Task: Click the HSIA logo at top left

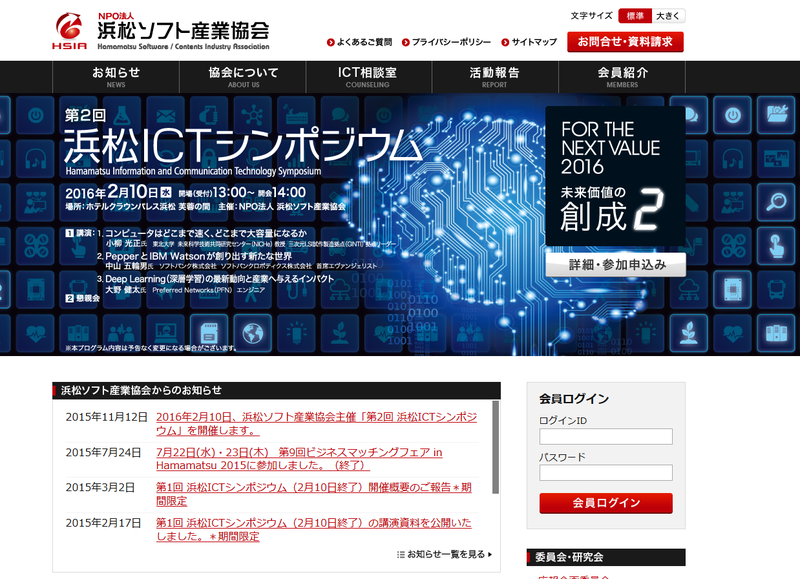Action: [69, 31]
